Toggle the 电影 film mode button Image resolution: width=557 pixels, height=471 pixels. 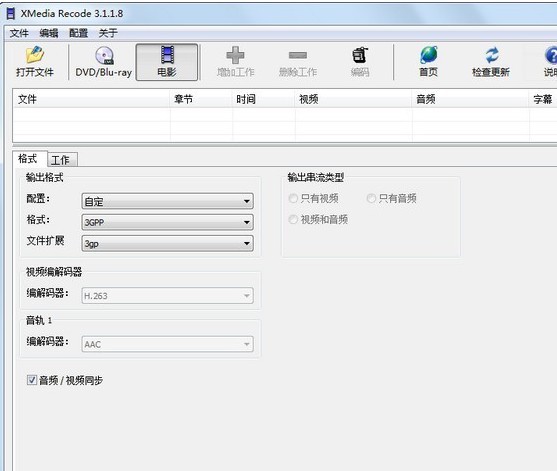click(167, 62)
